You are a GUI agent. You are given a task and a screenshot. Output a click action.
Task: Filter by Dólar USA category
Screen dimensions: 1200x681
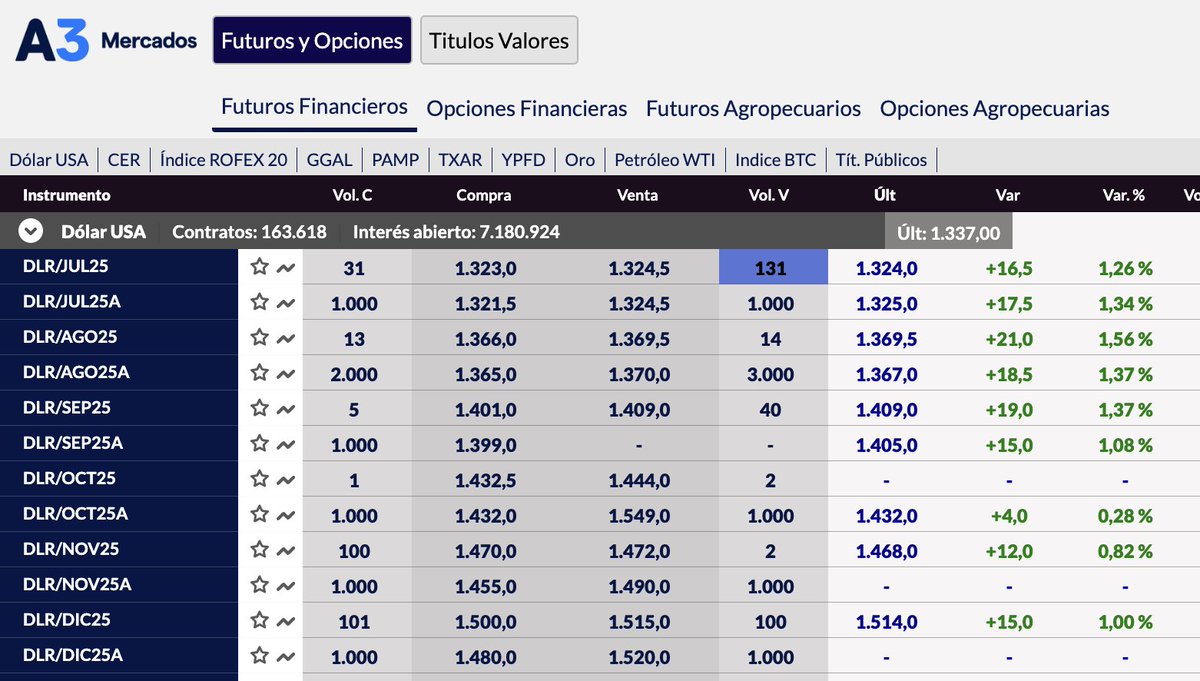pyautogui.click(x=49, y=159)
